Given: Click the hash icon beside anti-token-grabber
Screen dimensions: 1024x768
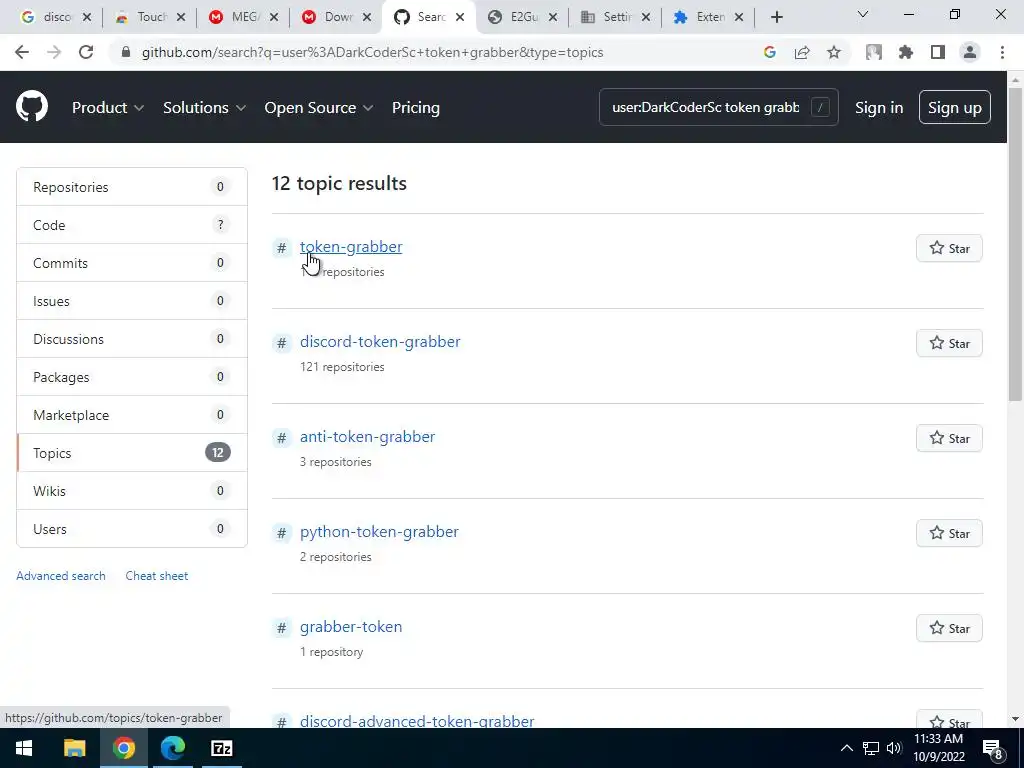Looking at the screenshot, I should coord(281,438).
